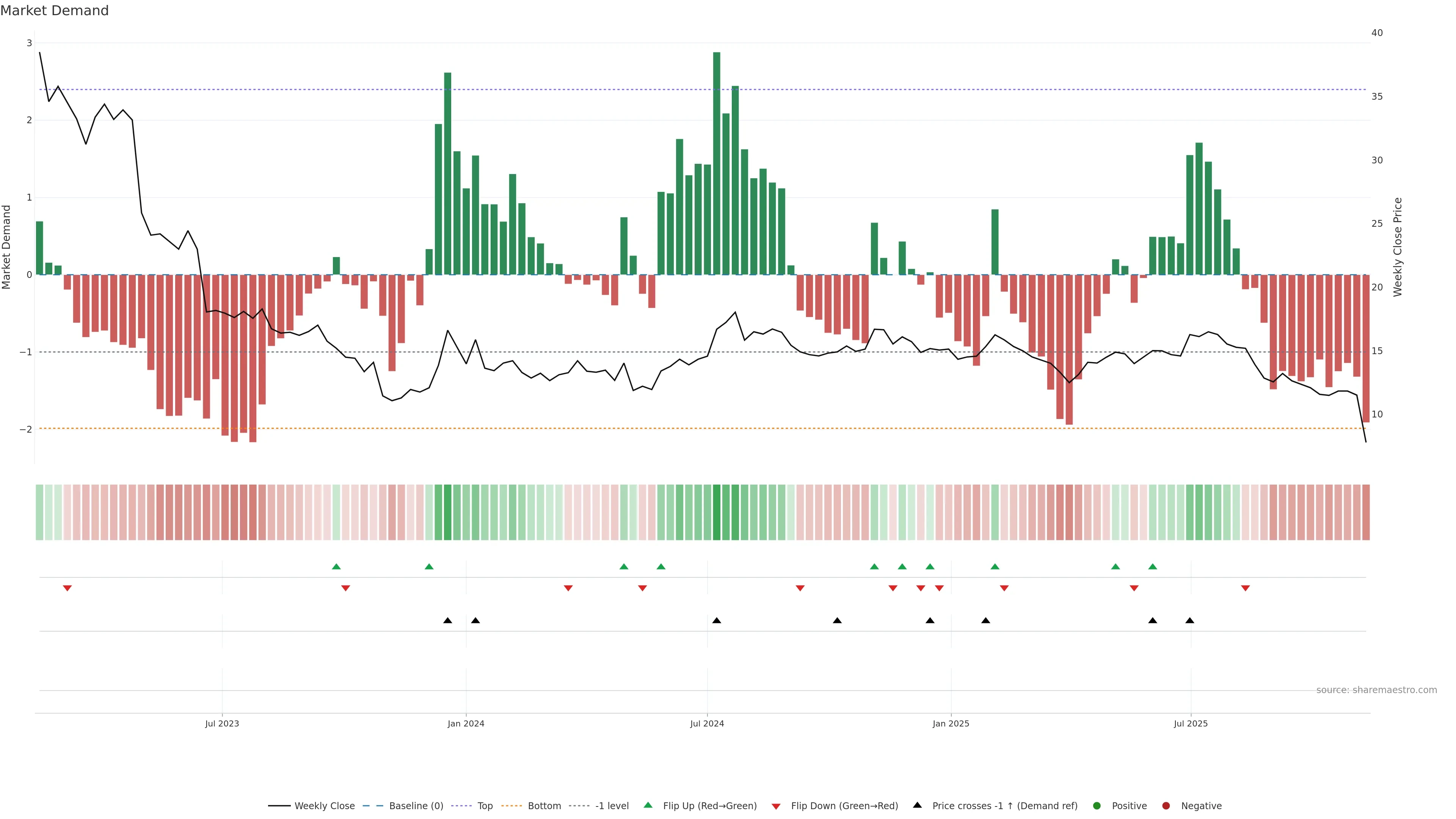Click black Price crosses -1 triangle legend icon
1456x819 pixels.
(917, 805)
